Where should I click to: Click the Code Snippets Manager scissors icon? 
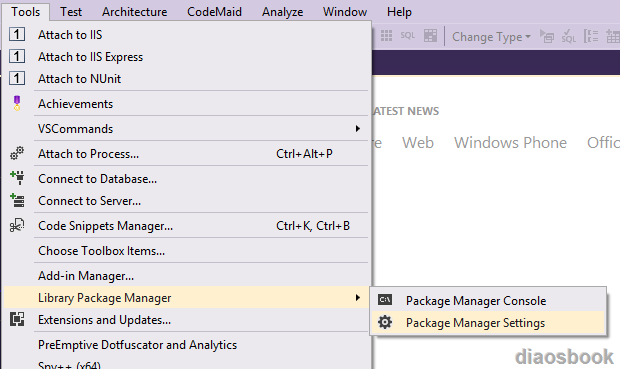click(x=17, y=225)
